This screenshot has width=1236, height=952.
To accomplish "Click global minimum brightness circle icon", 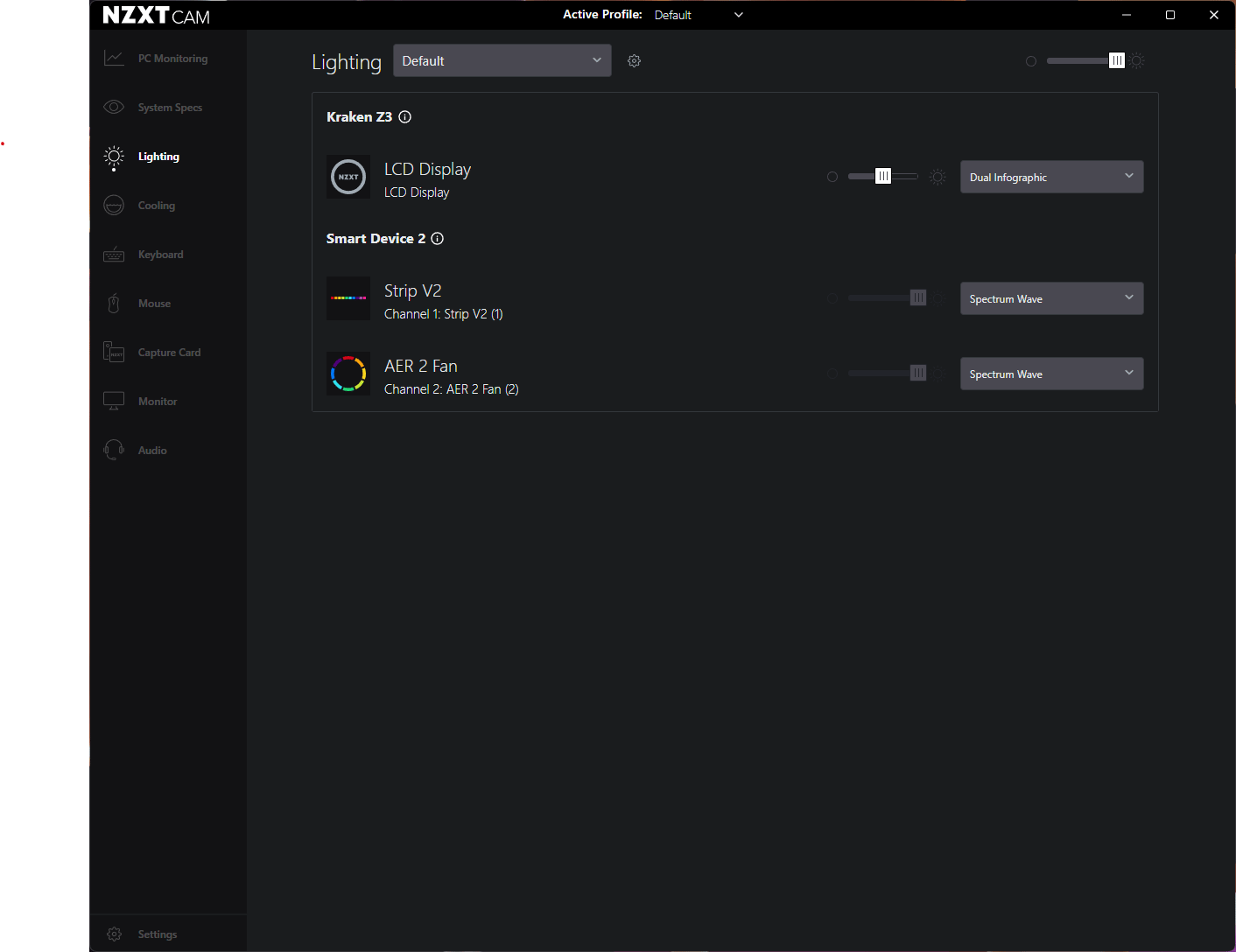I will [x=1031, y=61].
